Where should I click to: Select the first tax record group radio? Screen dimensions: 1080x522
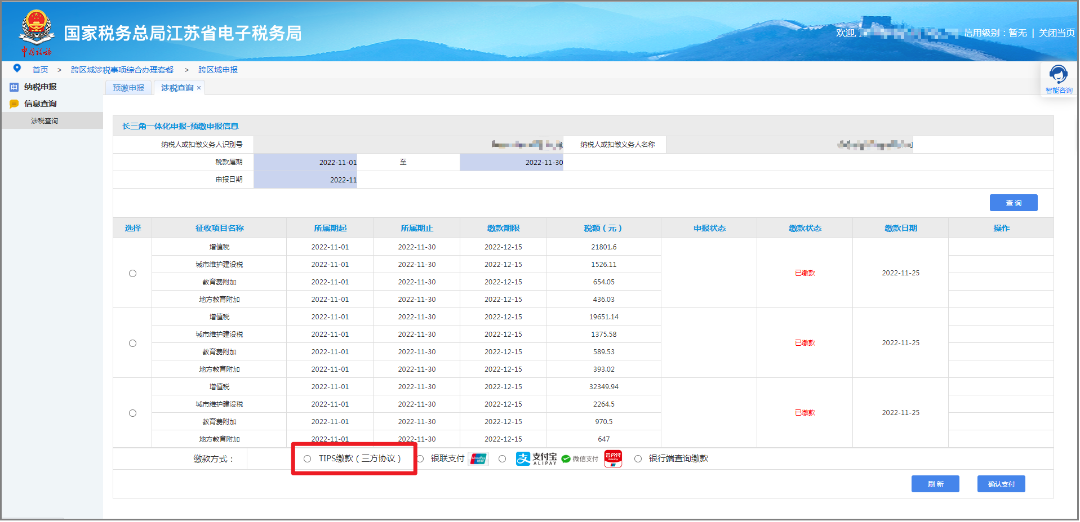132,273
